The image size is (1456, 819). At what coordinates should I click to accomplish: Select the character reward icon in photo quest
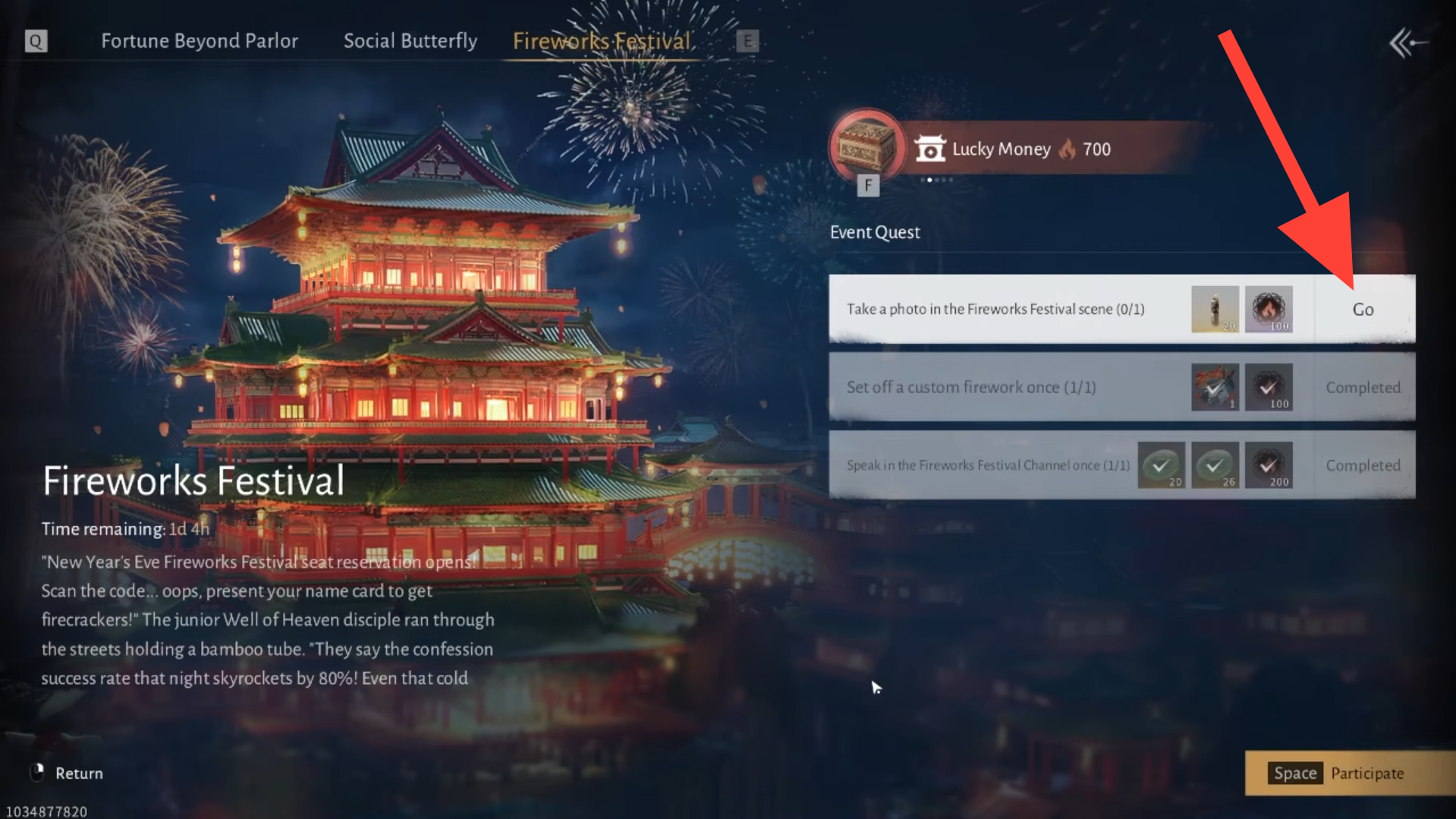pyautogui.click(x=1215, y=309)
